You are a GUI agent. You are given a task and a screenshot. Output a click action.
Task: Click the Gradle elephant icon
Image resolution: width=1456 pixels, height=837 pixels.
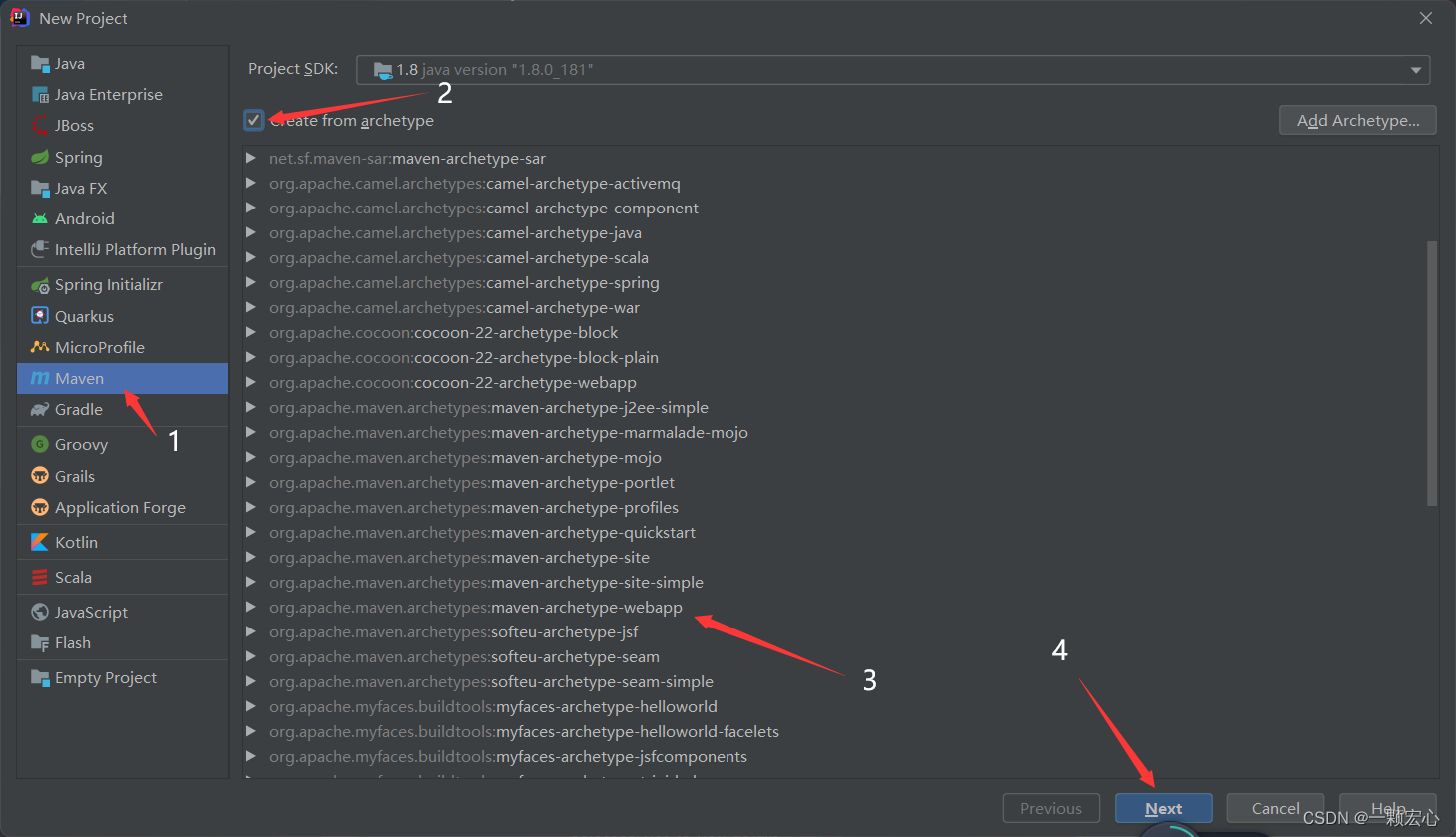[40, 409]
